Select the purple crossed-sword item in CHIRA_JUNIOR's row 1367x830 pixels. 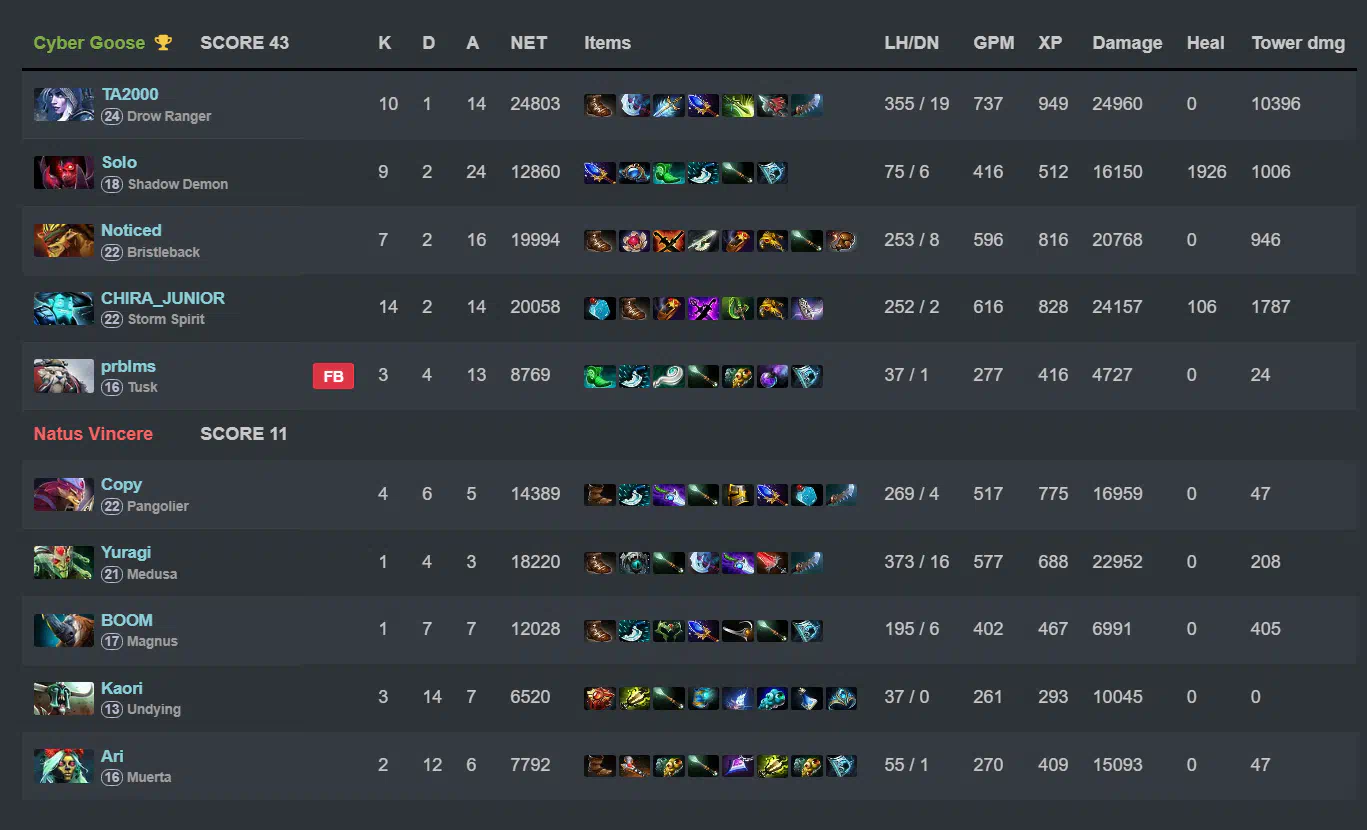point(703,308)
